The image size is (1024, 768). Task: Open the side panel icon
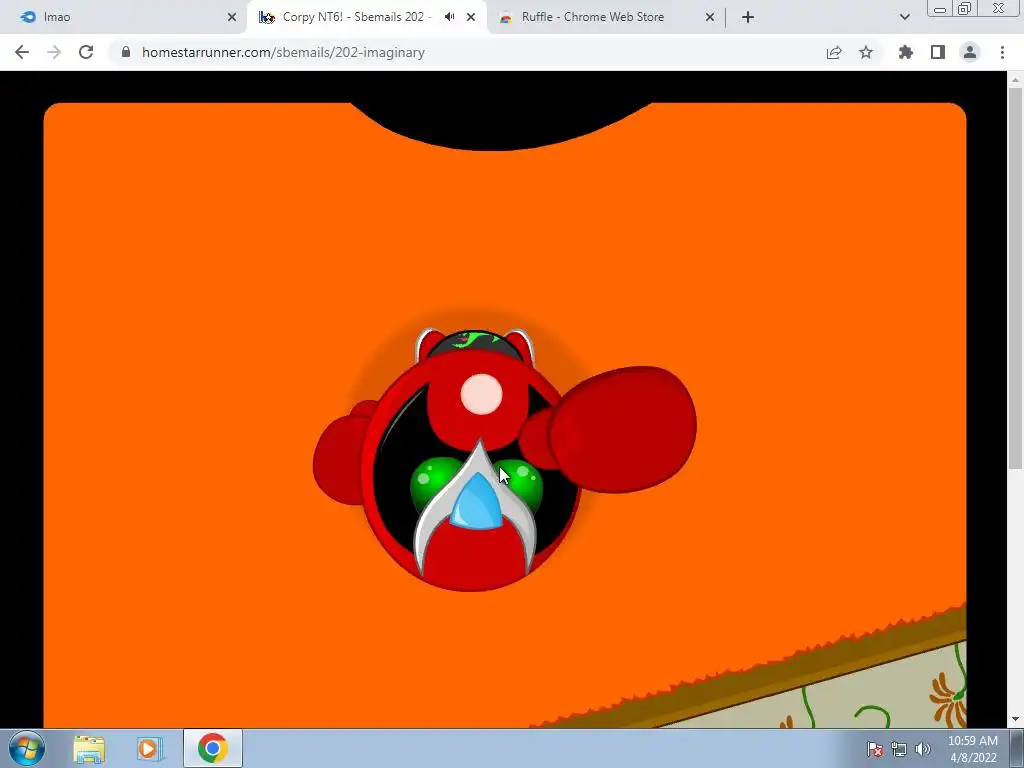tap(938, 52)
